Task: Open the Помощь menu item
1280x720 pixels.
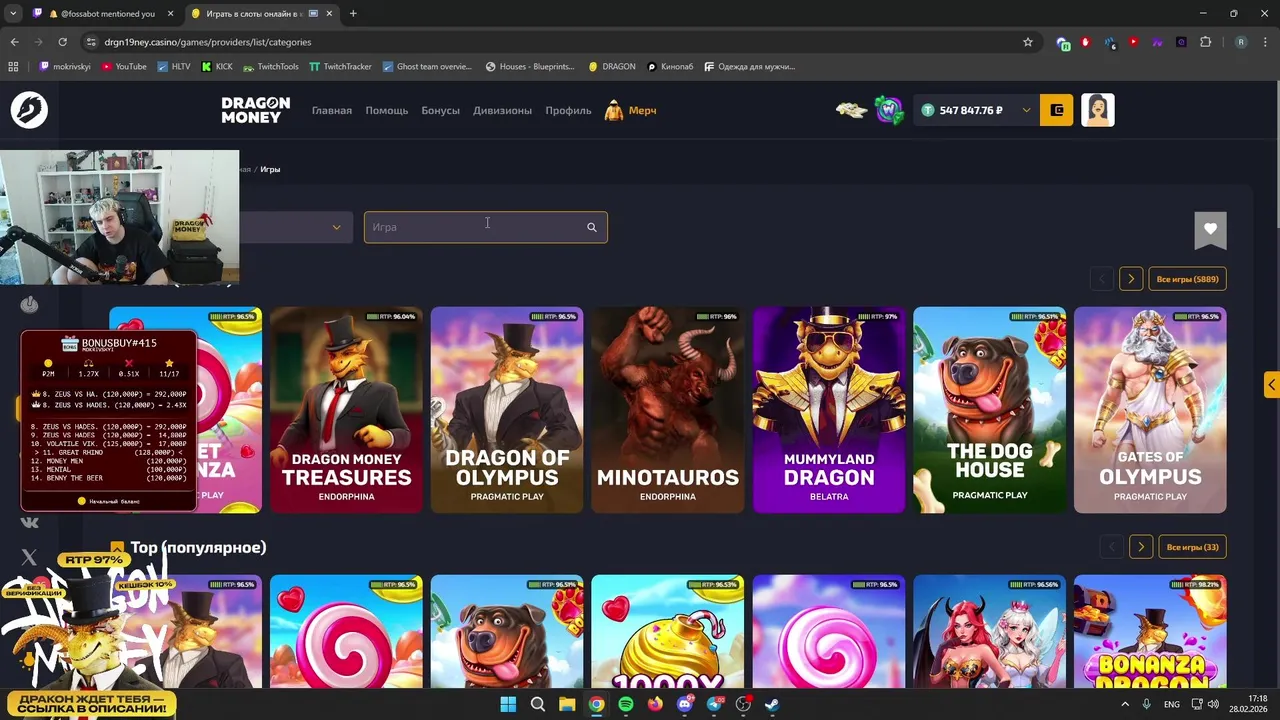Action: point(387,110)
